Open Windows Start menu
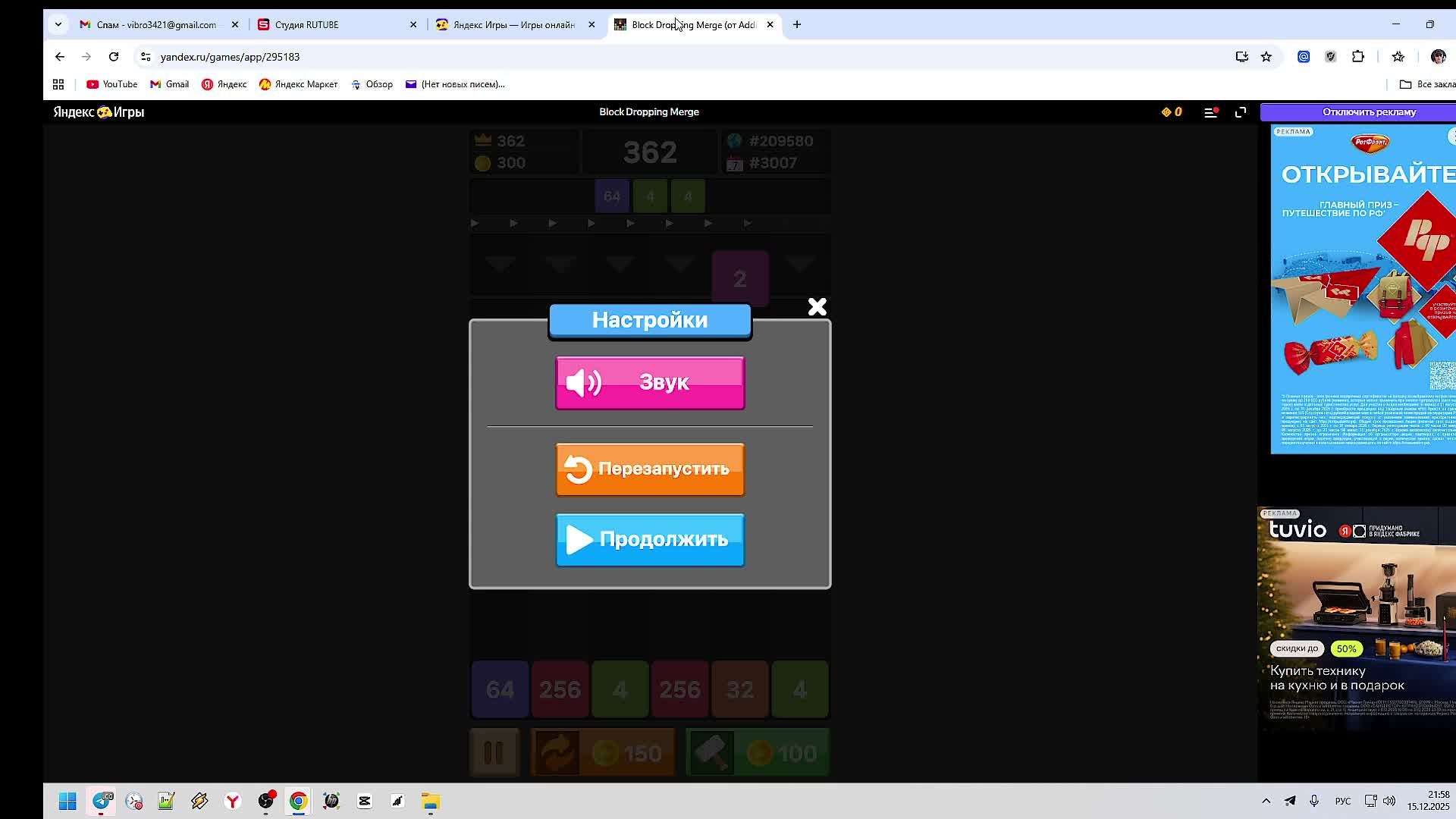The height and width of the screenshot is (819, 1456). pyautogui.click(x=67, y=801)
